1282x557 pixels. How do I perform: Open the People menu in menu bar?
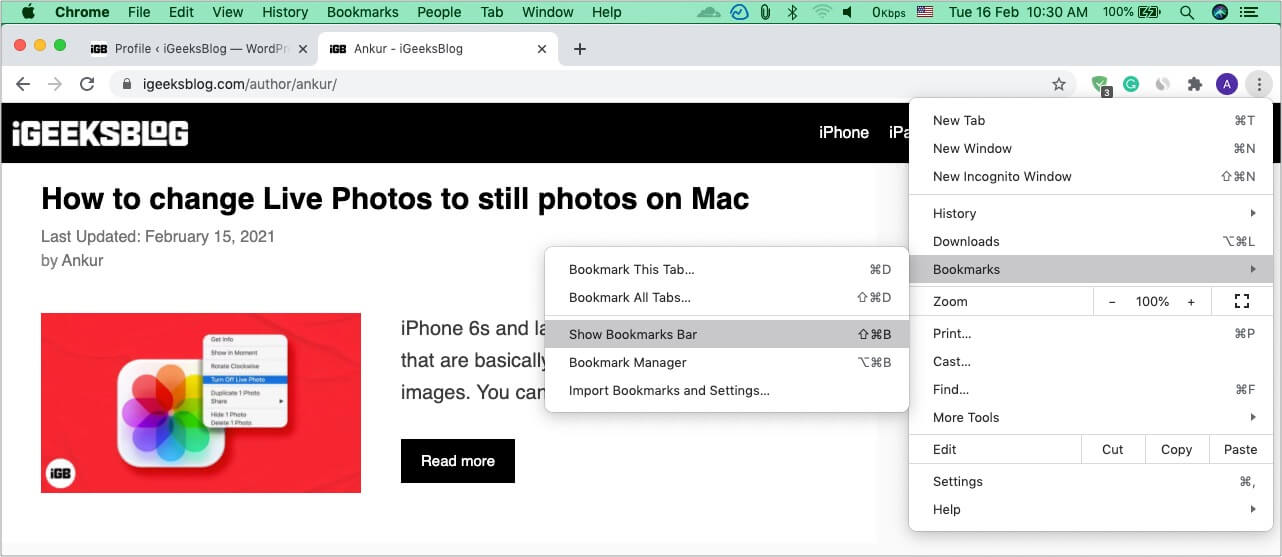coord(439,12)
